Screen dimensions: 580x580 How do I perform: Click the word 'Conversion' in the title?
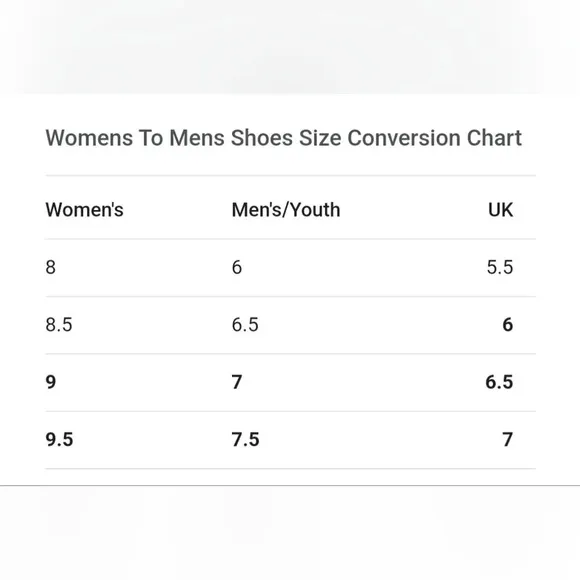pyautogui.click(x=404, y=138)
